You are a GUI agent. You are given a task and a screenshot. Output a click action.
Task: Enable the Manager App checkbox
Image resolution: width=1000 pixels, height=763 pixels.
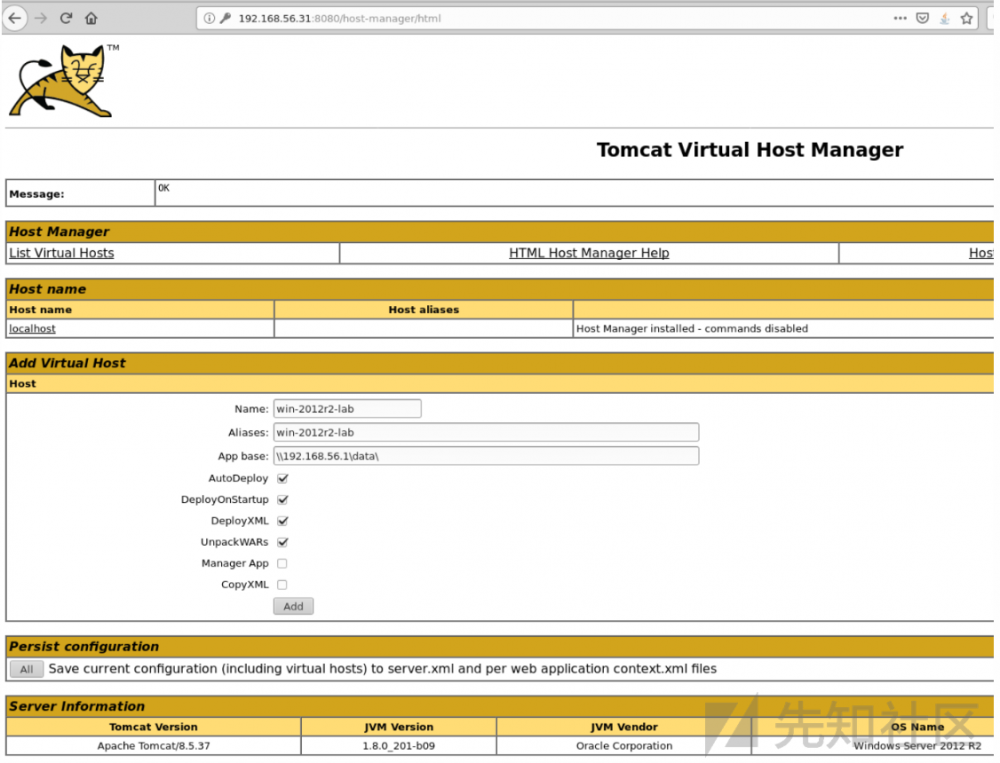tap(282, 563)
